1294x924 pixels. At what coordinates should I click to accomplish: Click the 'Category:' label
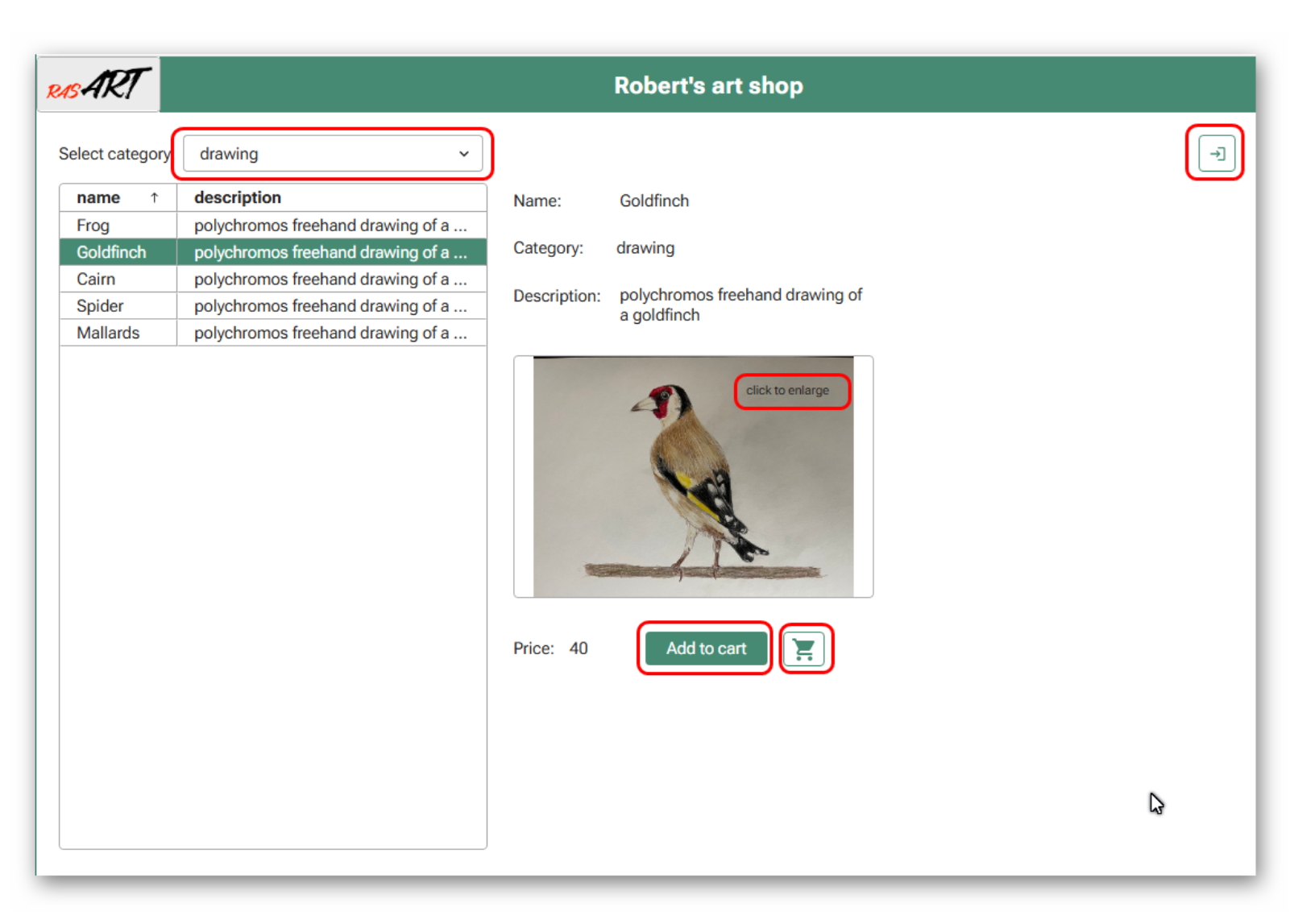[x=548, y=248]
